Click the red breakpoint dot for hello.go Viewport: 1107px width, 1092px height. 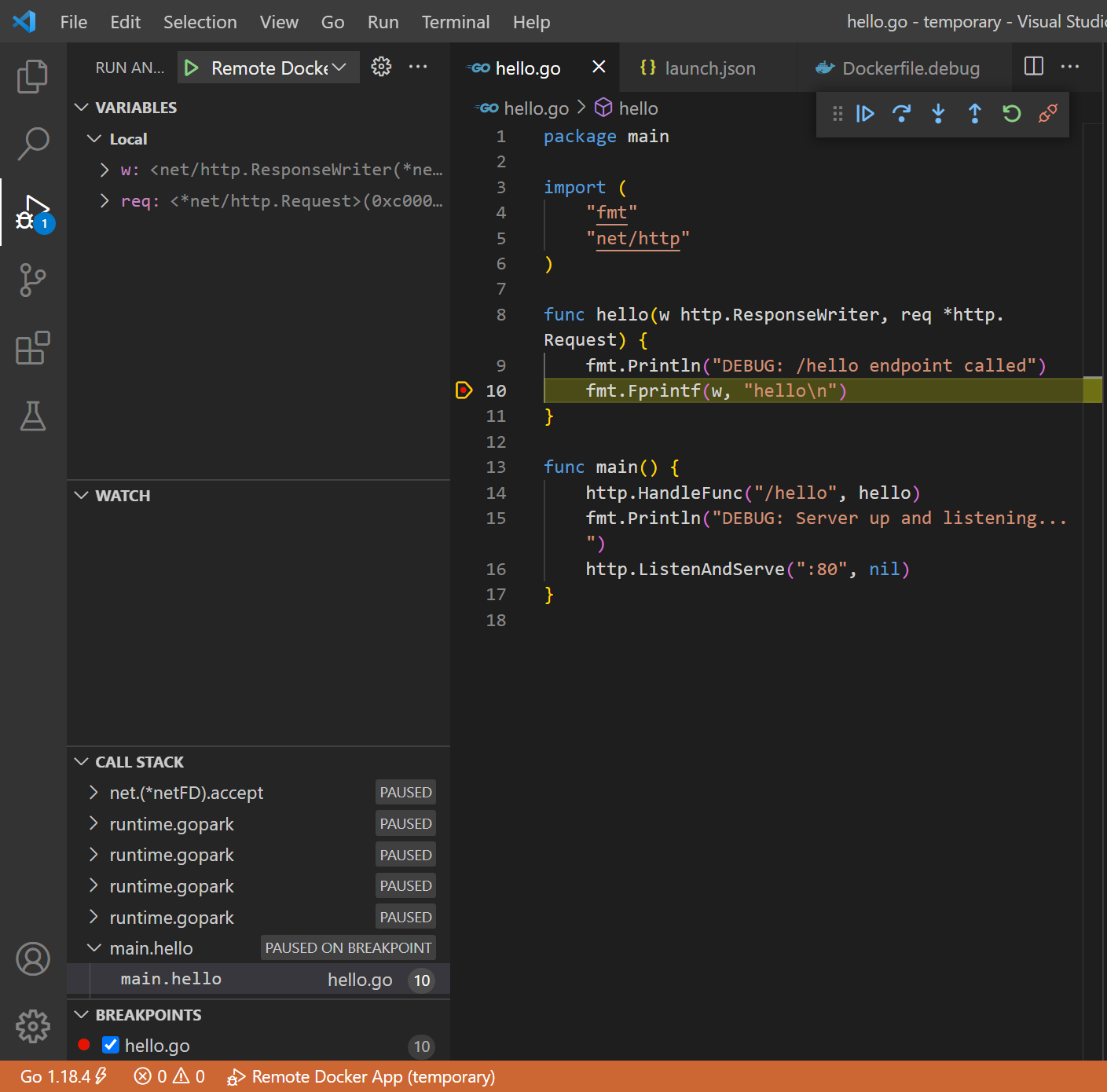[x=84, y=1045]
